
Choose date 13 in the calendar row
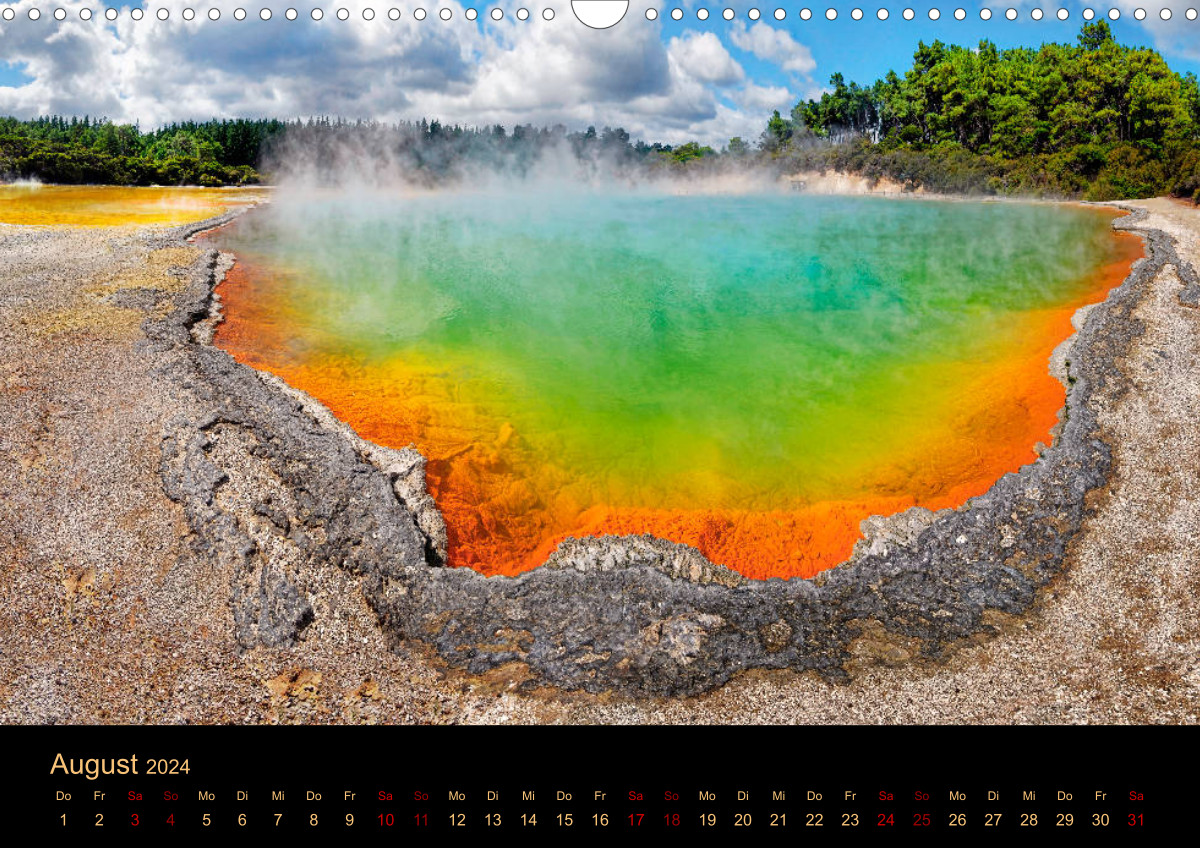click(492, 820)
